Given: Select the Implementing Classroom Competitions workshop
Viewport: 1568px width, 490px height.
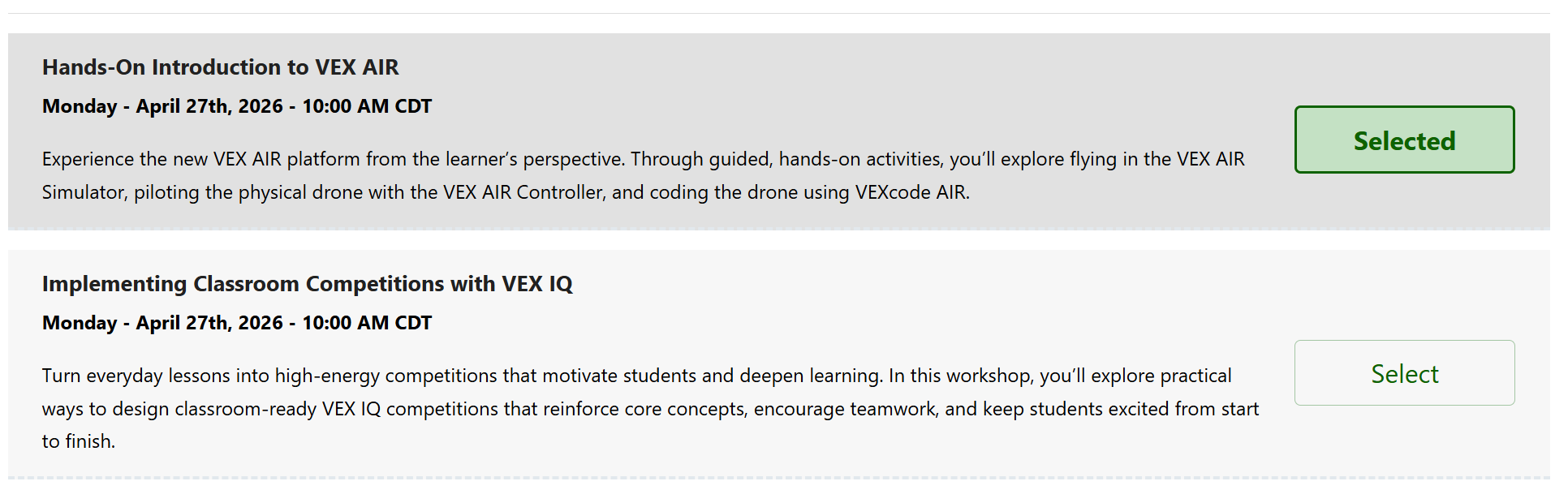Looking at the screenshot, I should [x=1403, y=373].
